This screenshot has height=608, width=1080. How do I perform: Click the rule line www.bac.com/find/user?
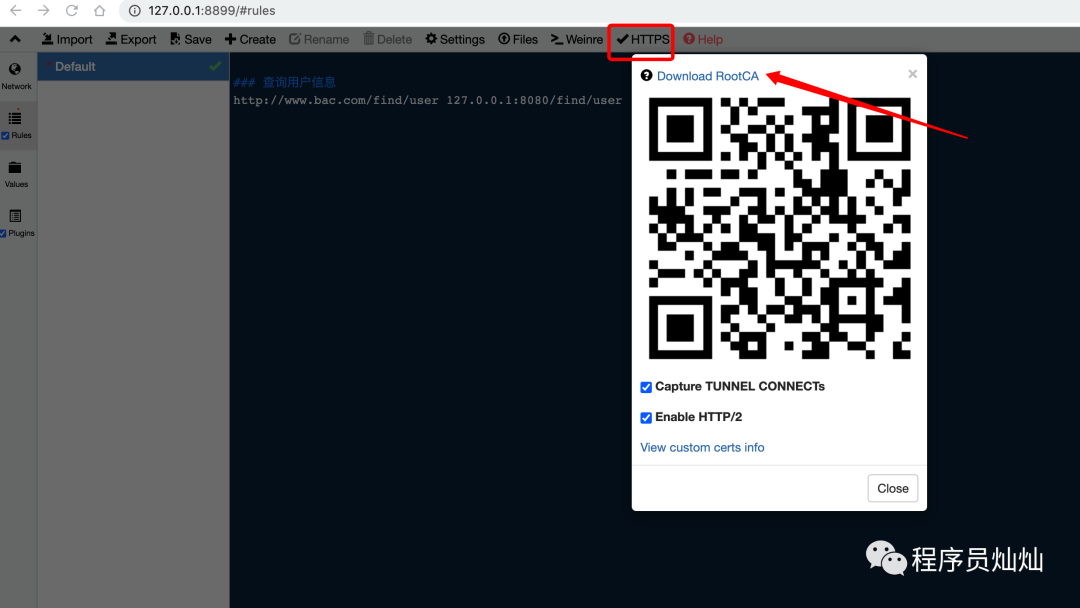427,101
